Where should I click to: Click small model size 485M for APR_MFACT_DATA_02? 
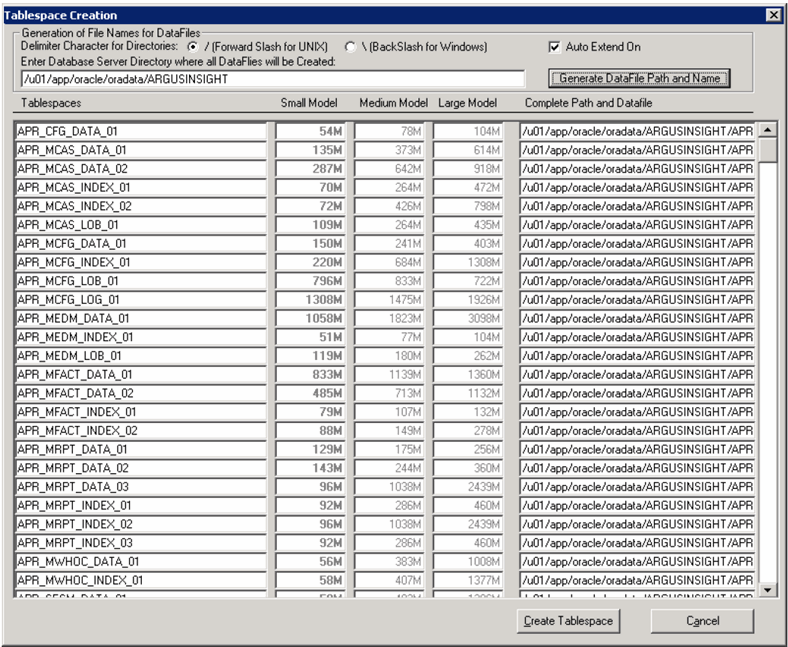[310, 393]
